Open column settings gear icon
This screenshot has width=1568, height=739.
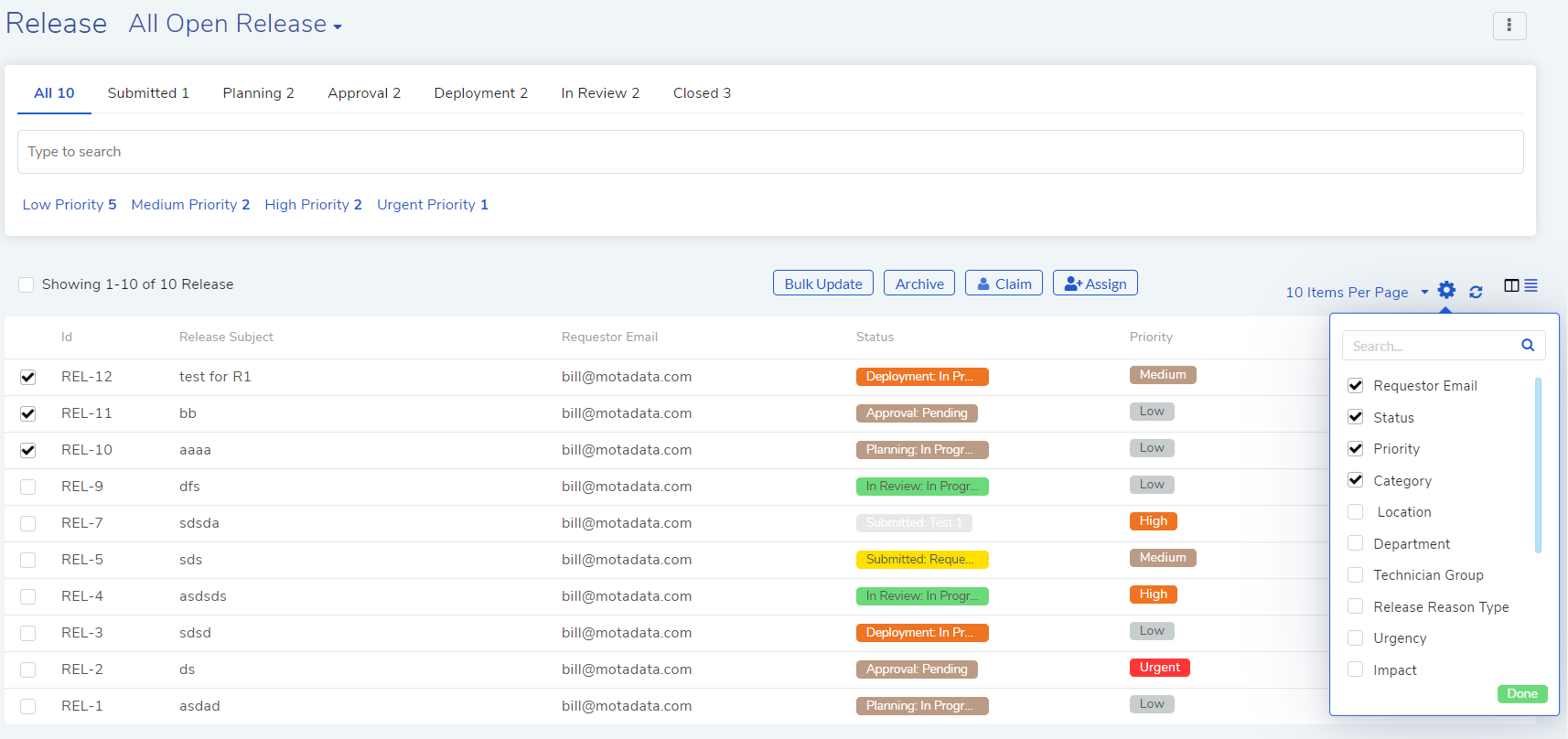1446,290
